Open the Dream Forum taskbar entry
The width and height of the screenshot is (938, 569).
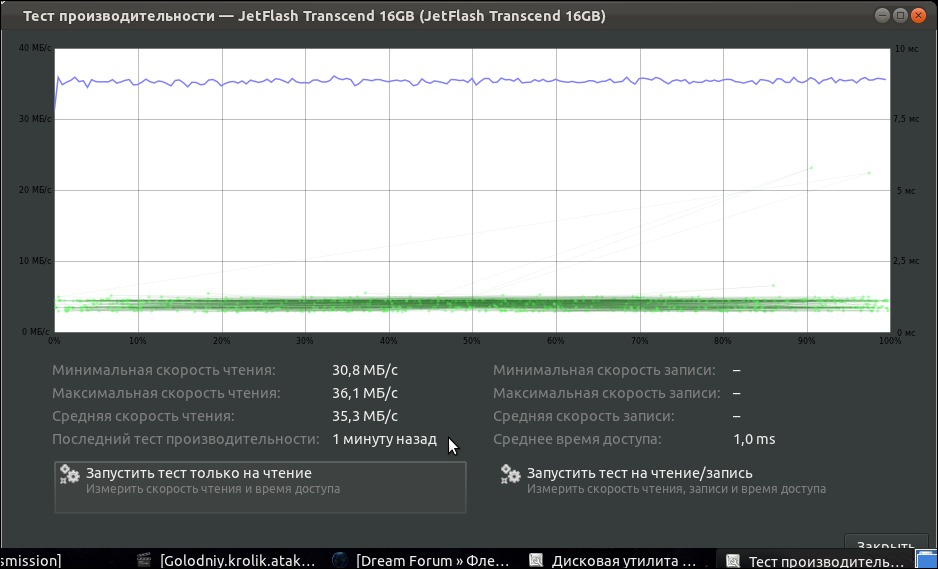[x=420, y=560]
